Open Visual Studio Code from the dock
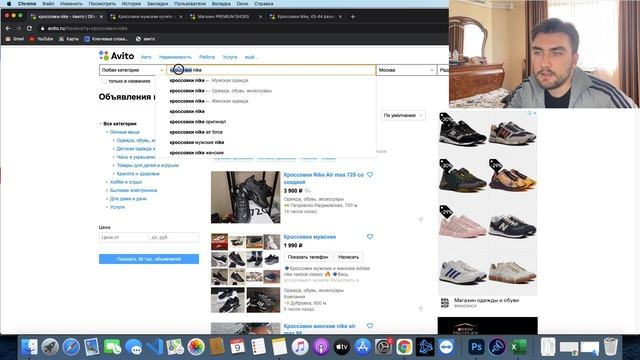The image size is (640, 360). coord(155,347)
